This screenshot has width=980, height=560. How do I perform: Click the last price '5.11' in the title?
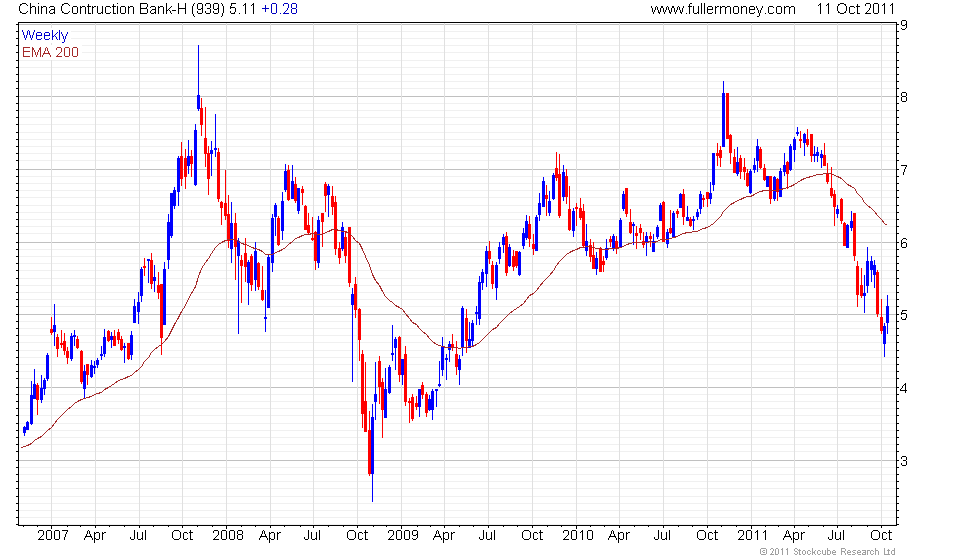[242, 9]
